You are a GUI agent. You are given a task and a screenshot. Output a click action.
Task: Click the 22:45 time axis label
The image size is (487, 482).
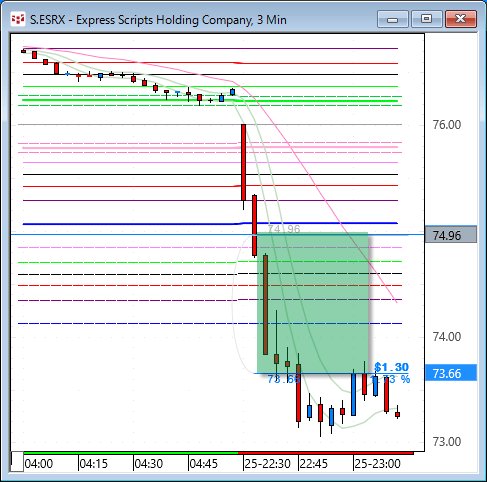coord(314,464)
